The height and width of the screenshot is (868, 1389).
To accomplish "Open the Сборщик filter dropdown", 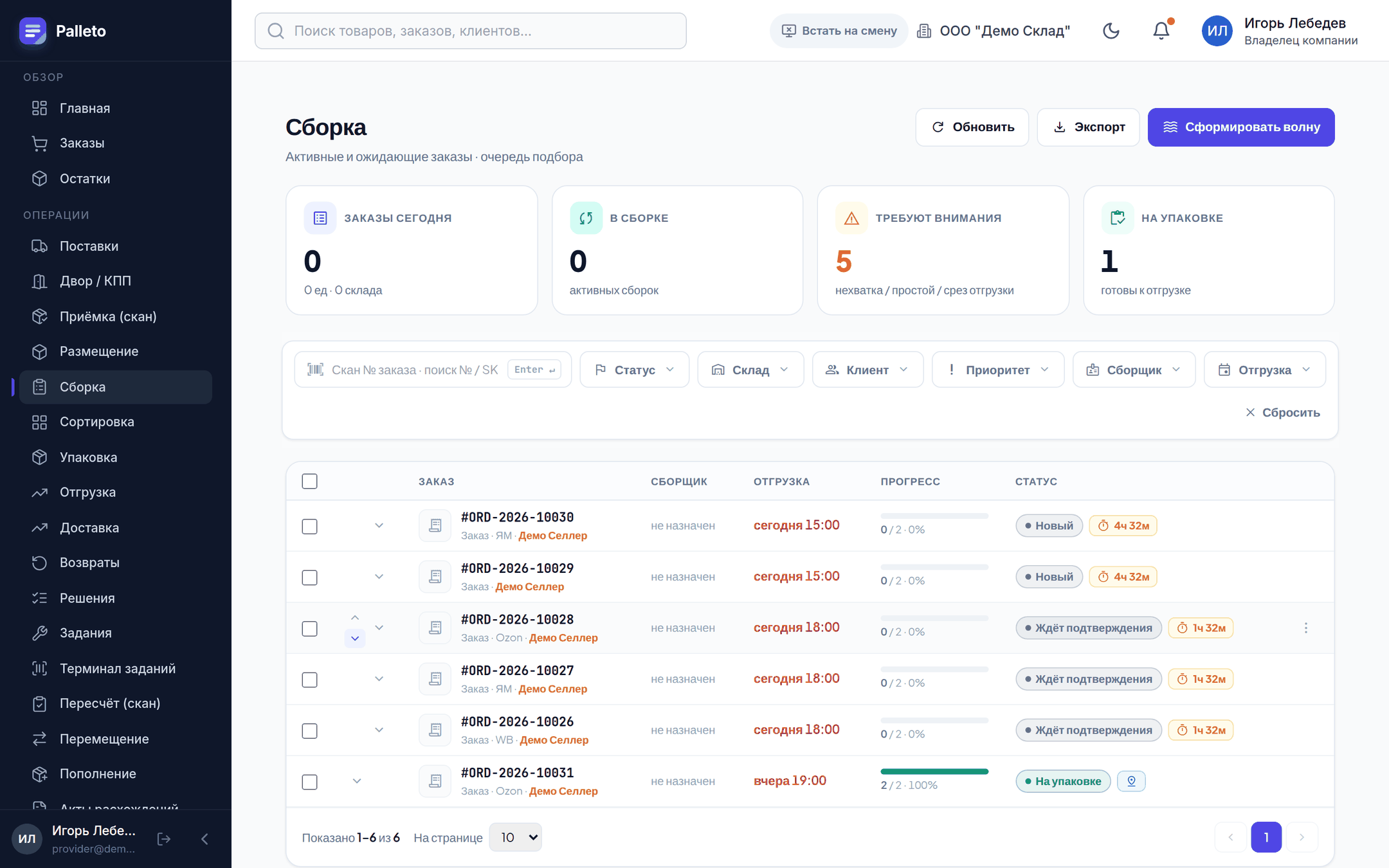I will (1134, 370).
